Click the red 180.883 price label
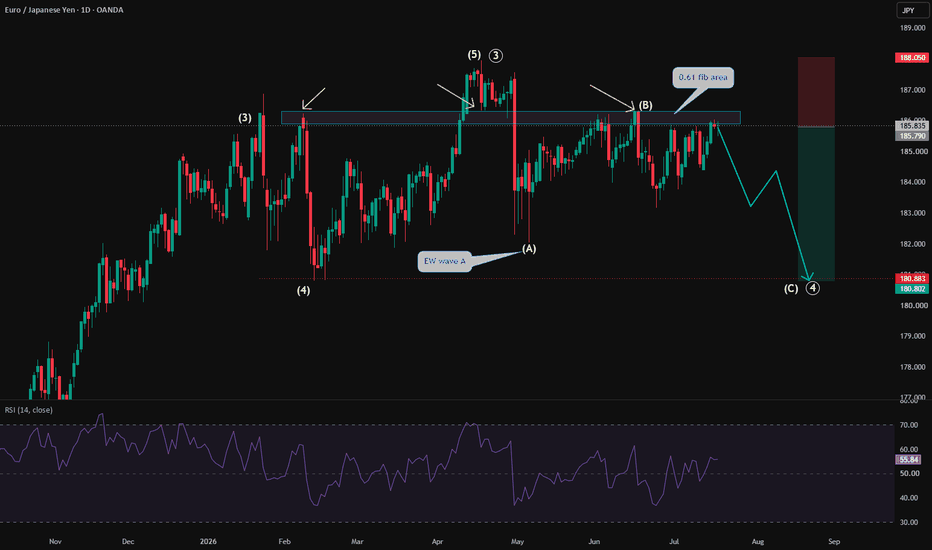This screenshot has height=550, width=932. pos(912,279)
